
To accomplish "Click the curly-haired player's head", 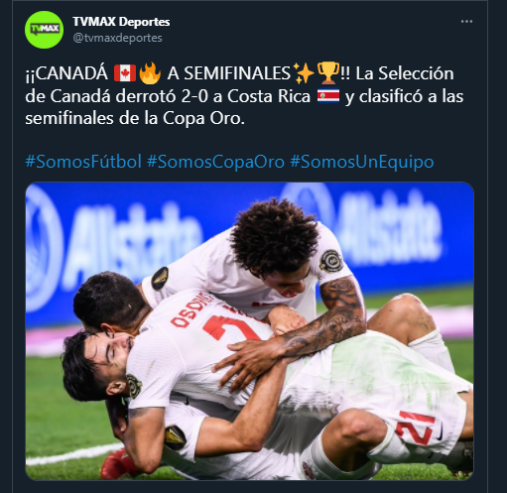I will click(275, 238).
